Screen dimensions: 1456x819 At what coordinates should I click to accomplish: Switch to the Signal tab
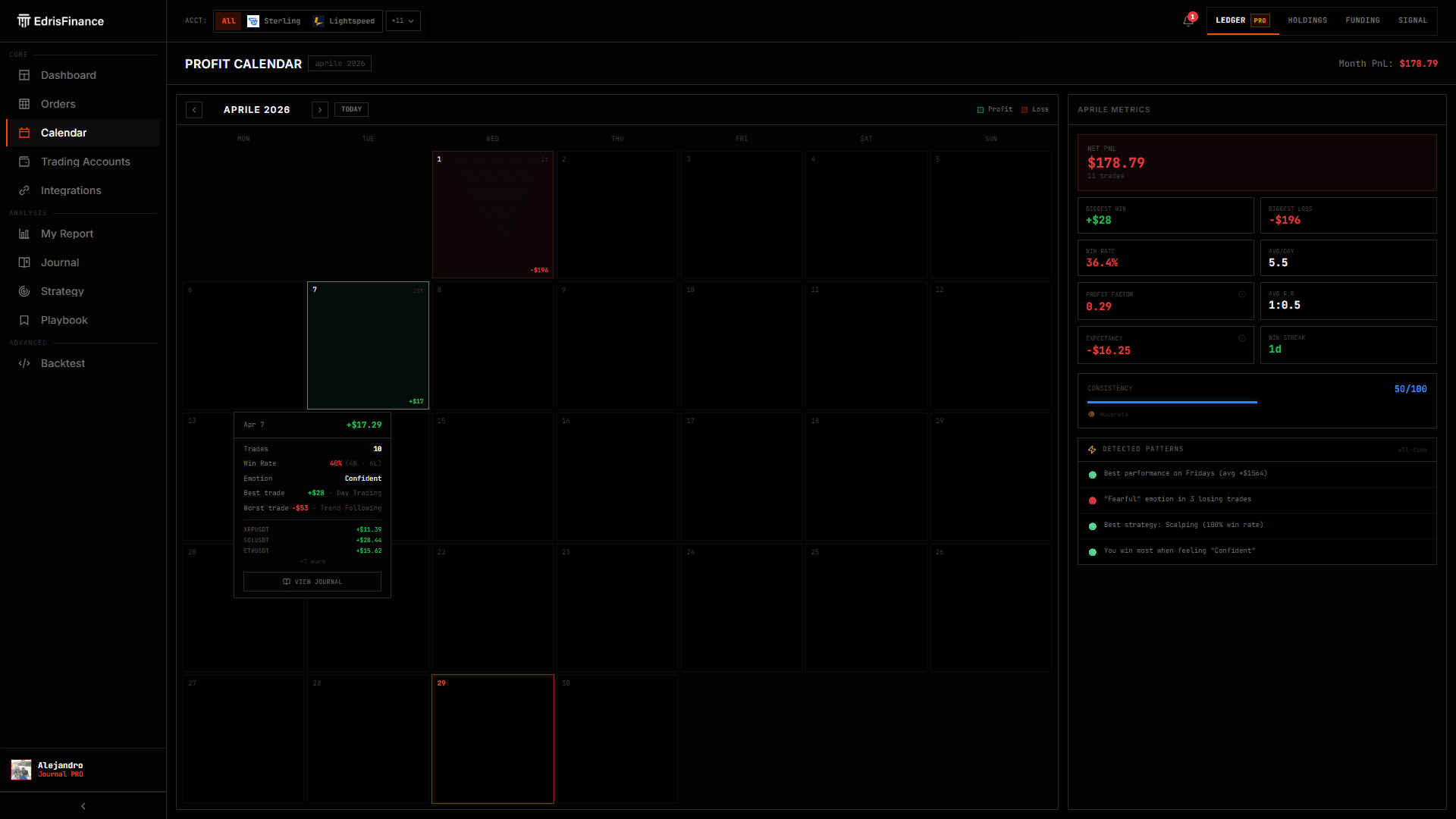1413,20
